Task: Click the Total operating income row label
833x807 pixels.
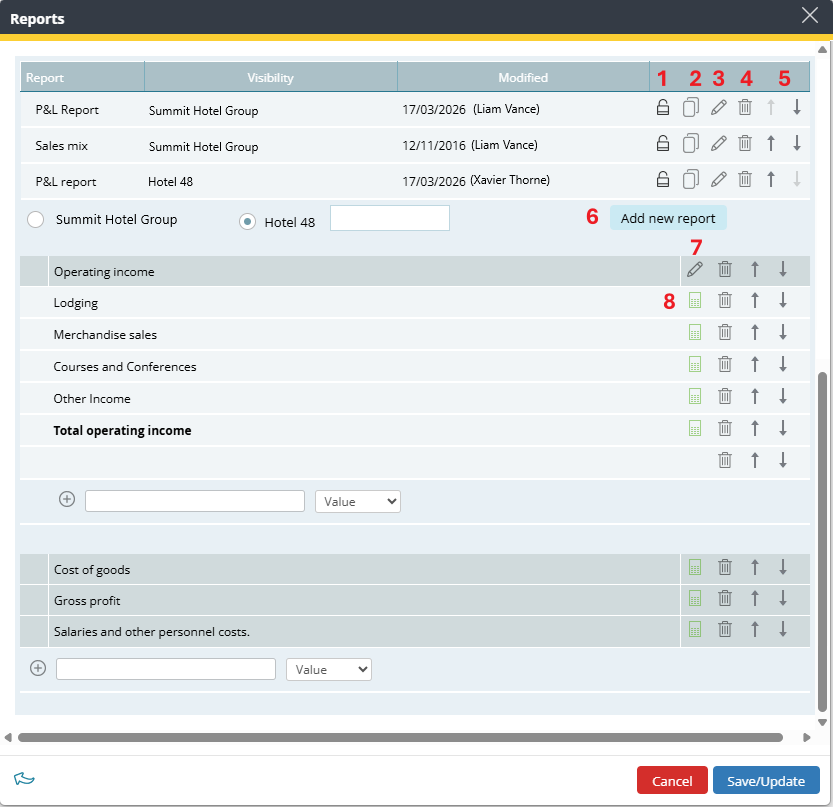Action: 122,430
